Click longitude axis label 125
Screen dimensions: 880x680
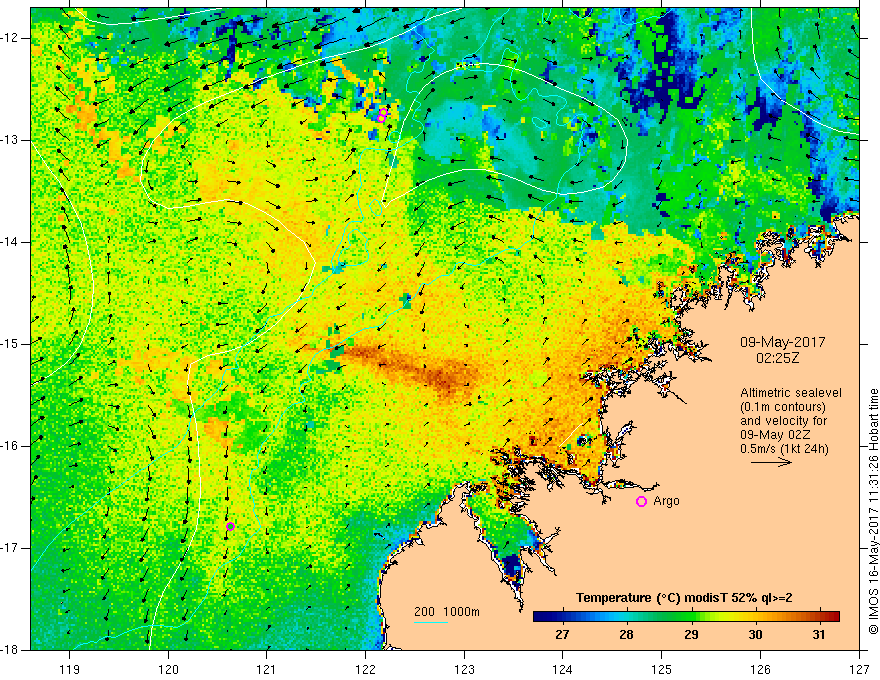tap(661, 669)
